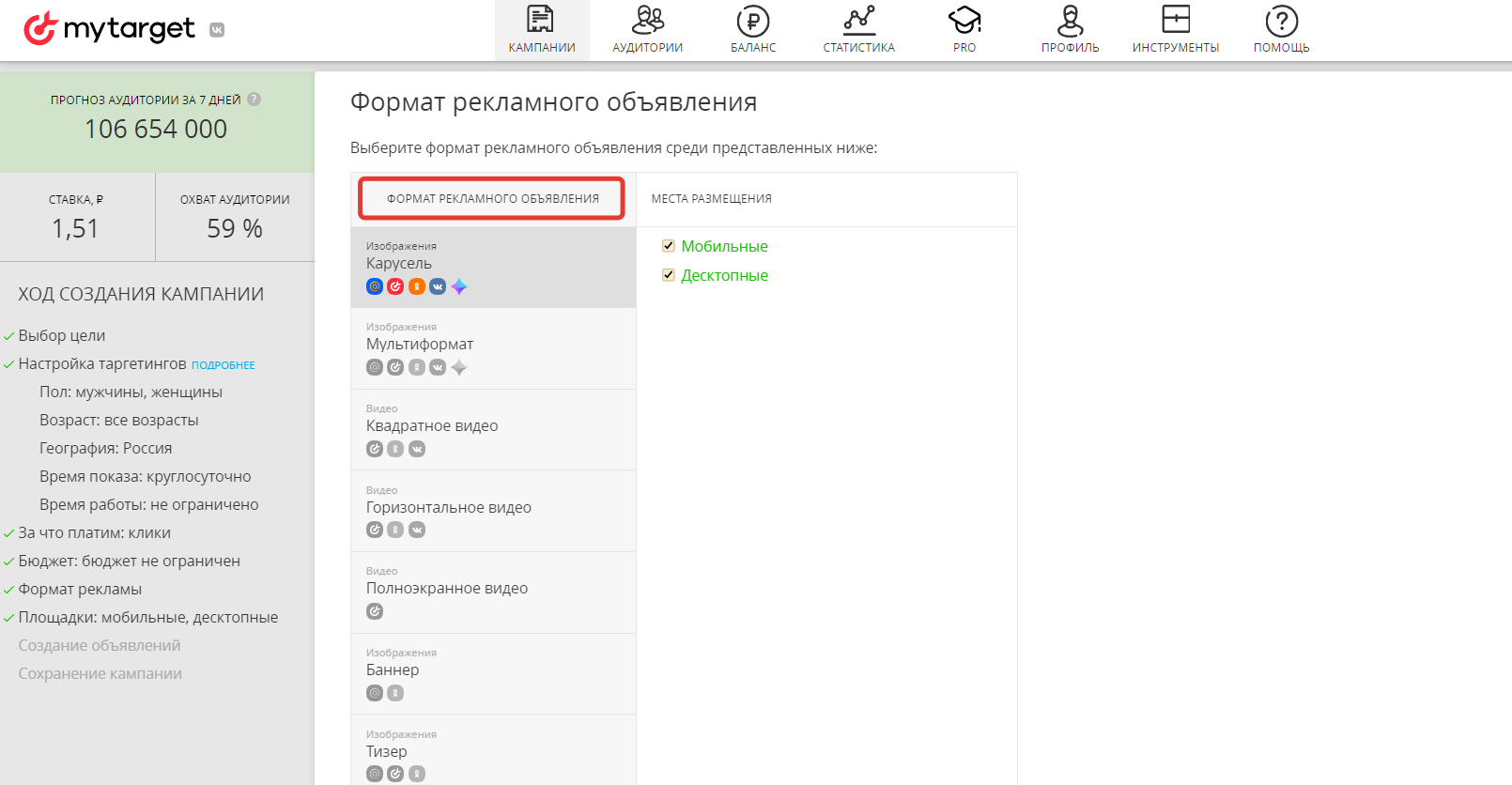Open the PRO graduation cap icon
Image resolution: width=1512 pixels, height=785 pixels.
(964, 21)
